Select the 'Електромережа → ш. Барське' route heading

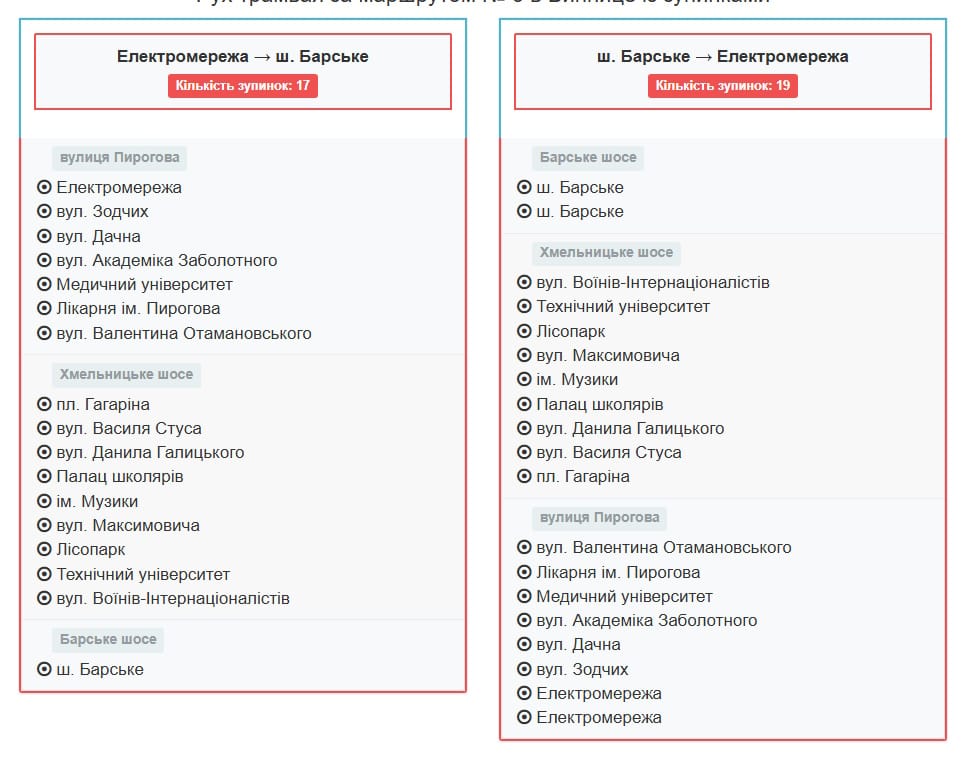[243, 57]
